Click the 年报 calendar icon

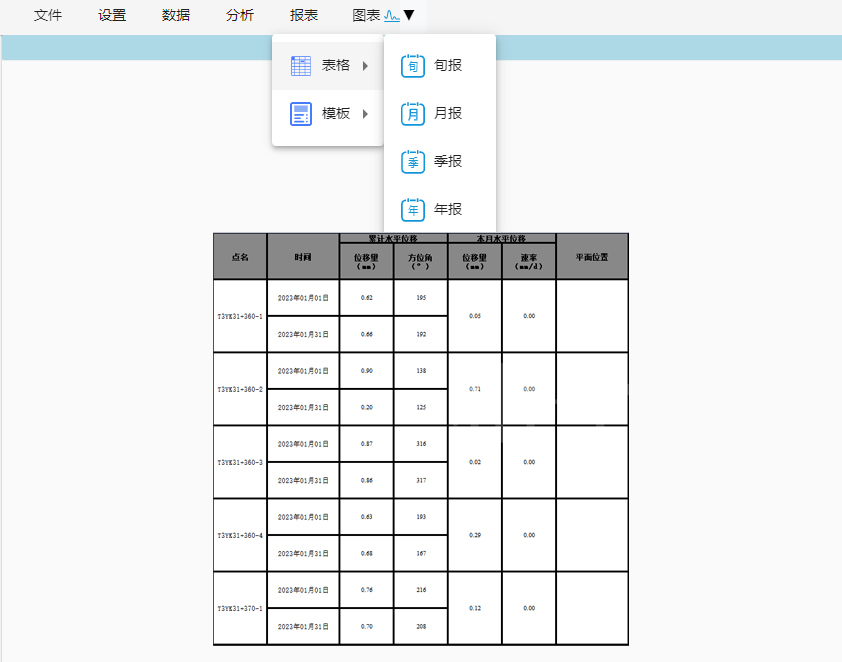tap(413, 209)
